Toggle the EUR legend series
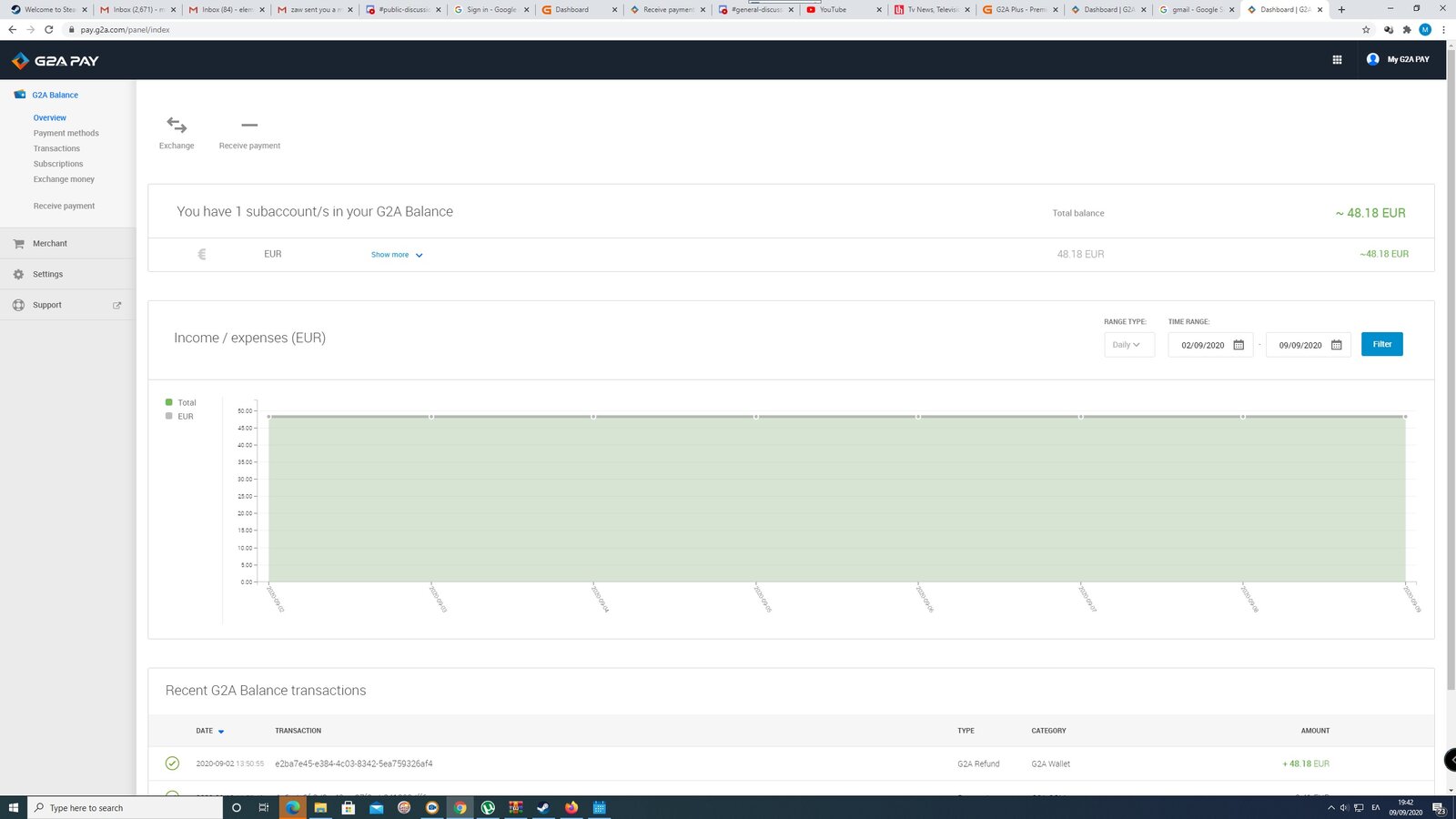 pos(179,417)
